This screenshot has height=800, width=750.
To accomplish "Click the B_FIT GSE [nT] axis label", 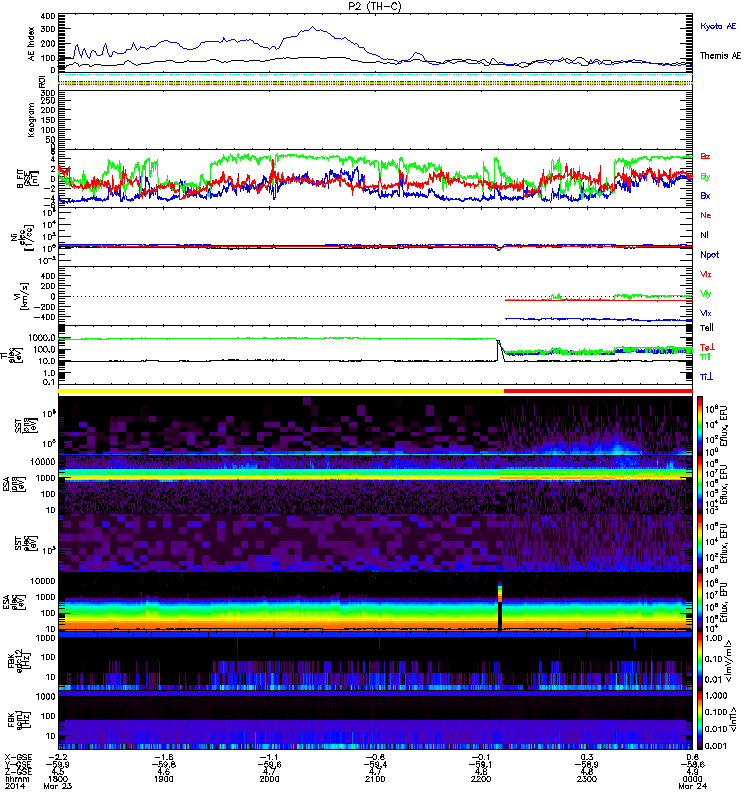I will click(28, 179).
